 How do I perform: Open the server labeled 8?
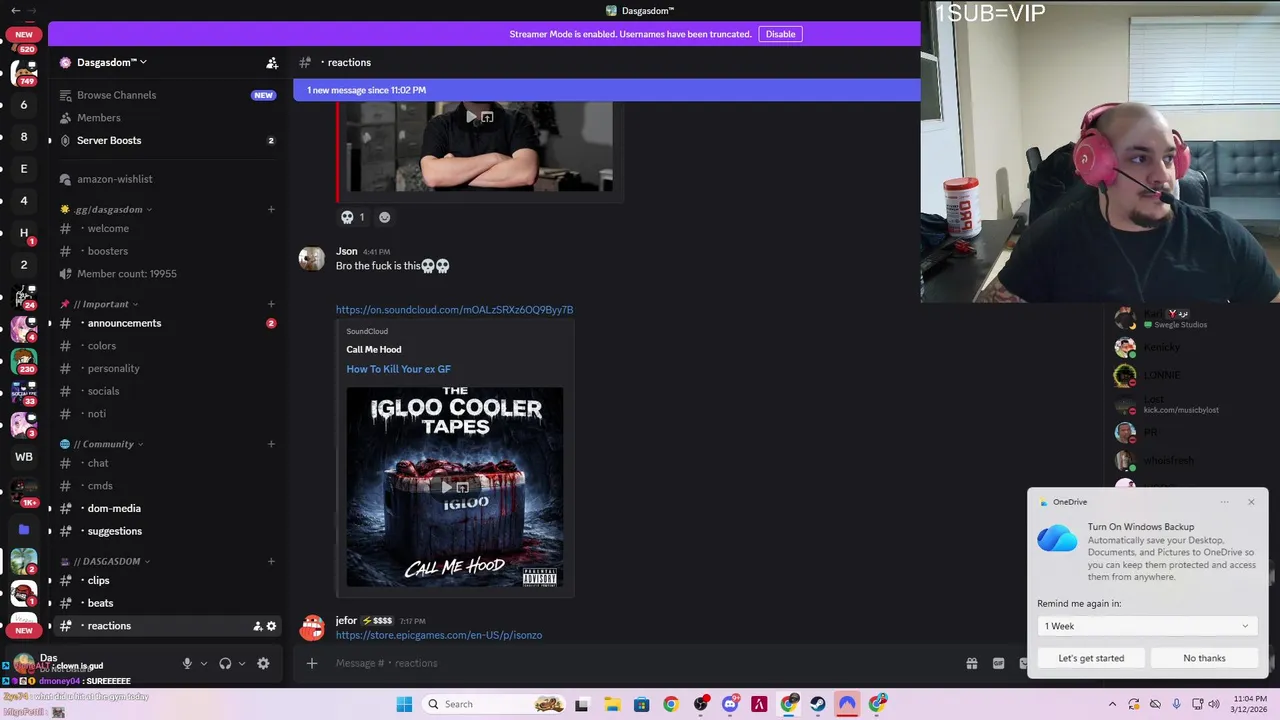pos(24,137)
